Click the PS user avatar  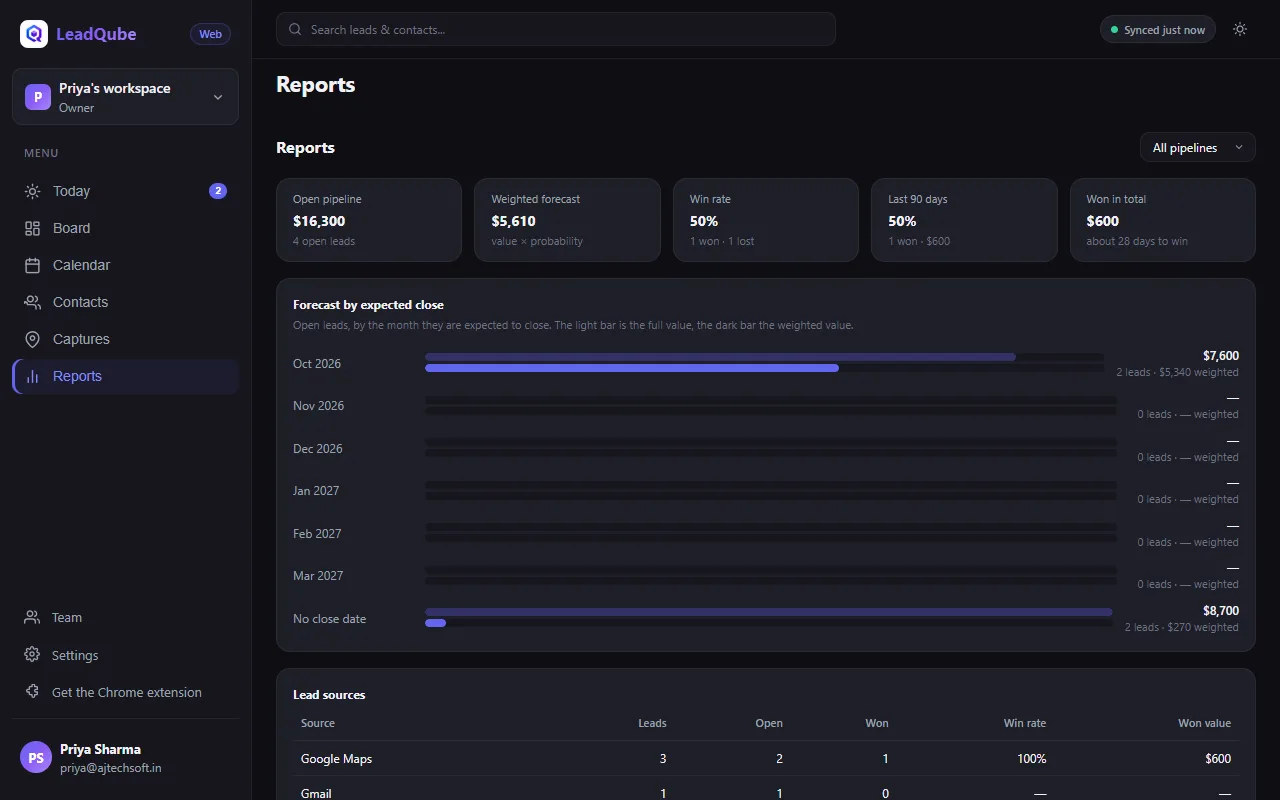36,758
